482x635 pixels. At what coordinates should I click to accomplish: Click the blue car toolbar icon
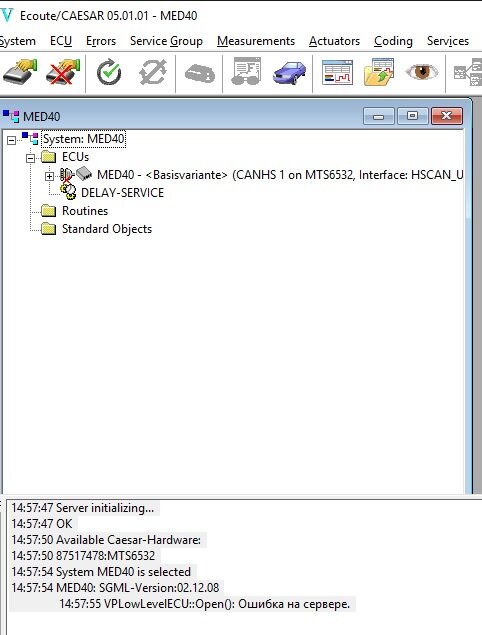(x=289, y=73)
